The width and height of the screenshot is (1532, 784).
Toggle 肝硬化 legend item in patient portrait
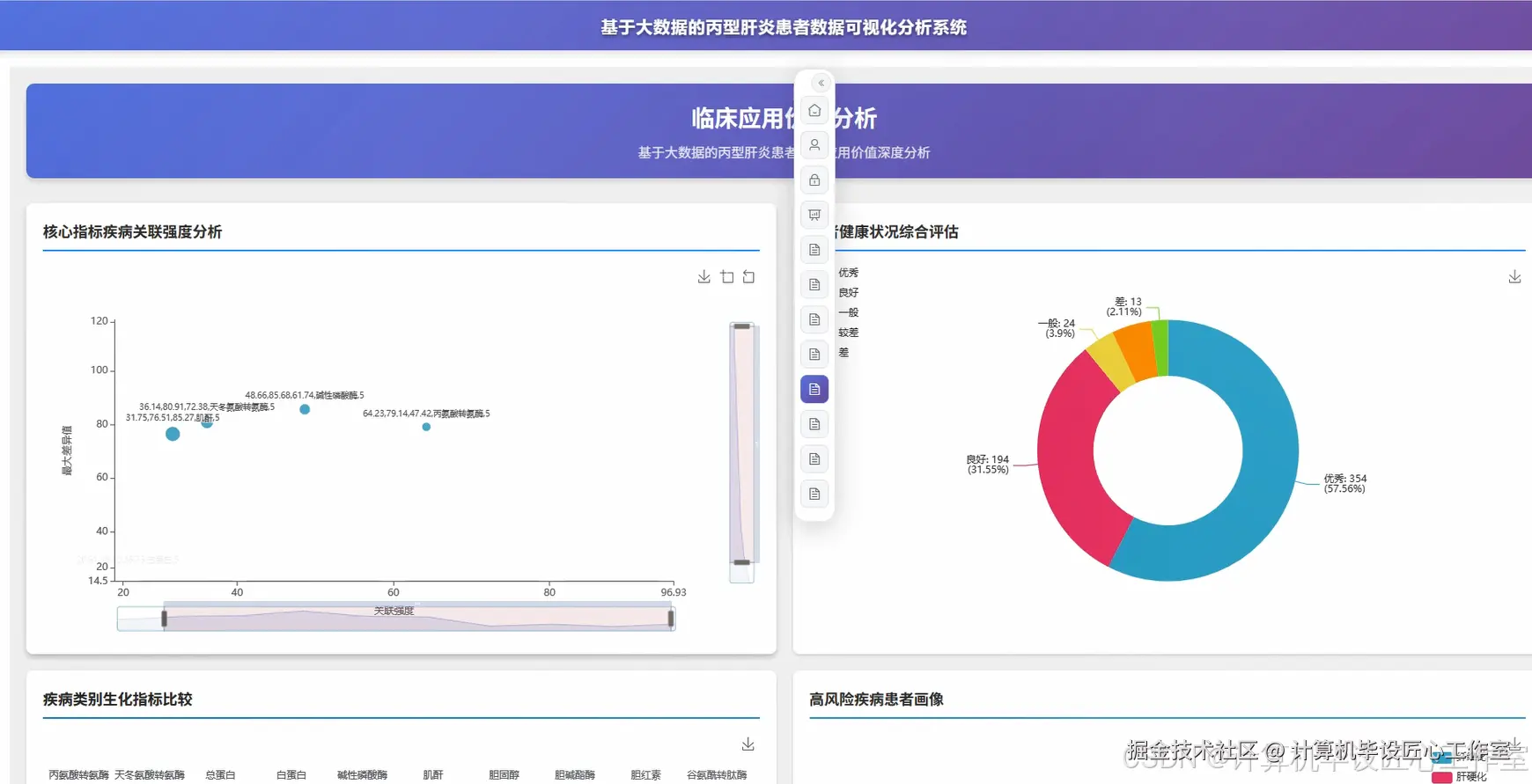(1459, 777)
